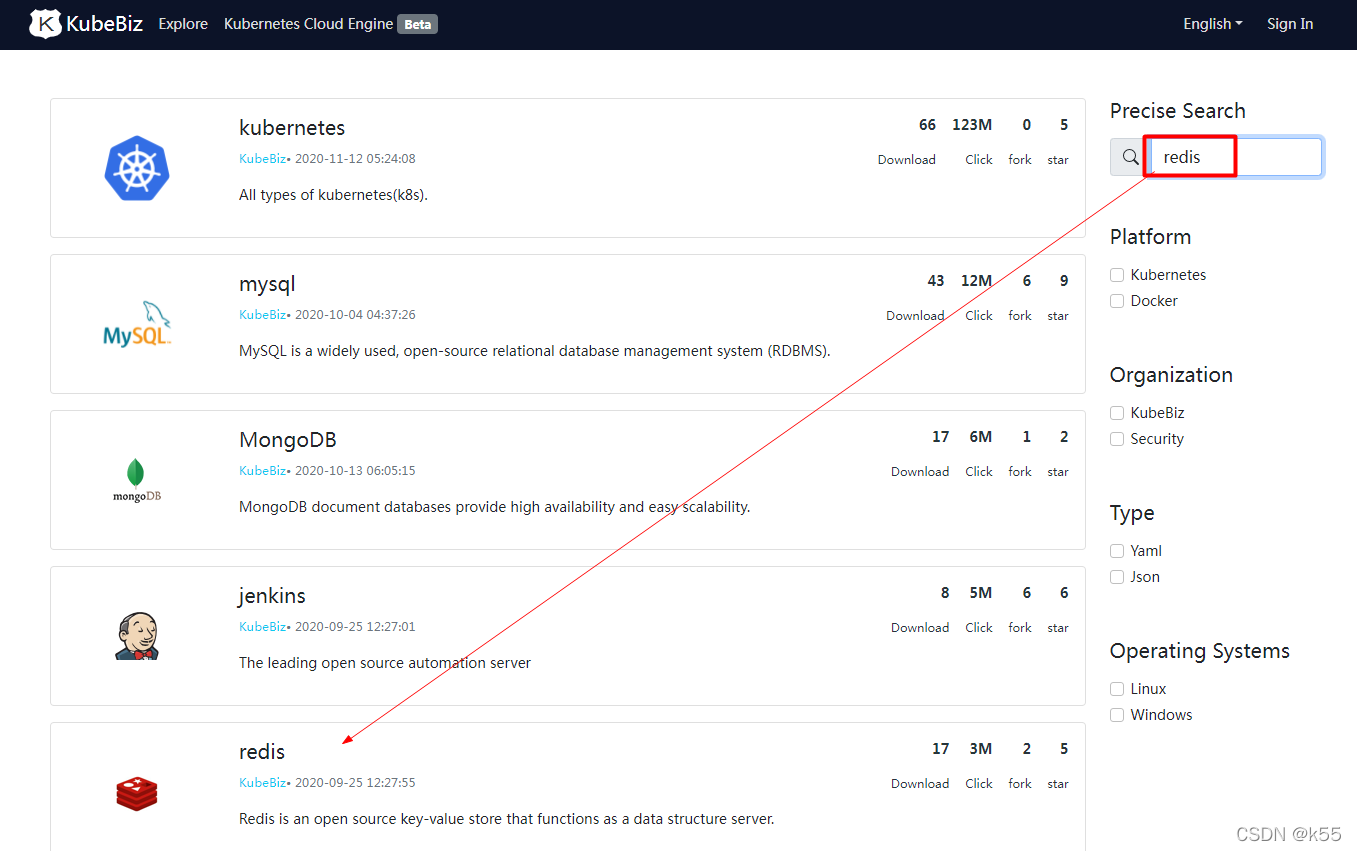This screenshot has width=1357, height=851.
Task: Click the mysql fork count 6
Action: click(1026, 281)
